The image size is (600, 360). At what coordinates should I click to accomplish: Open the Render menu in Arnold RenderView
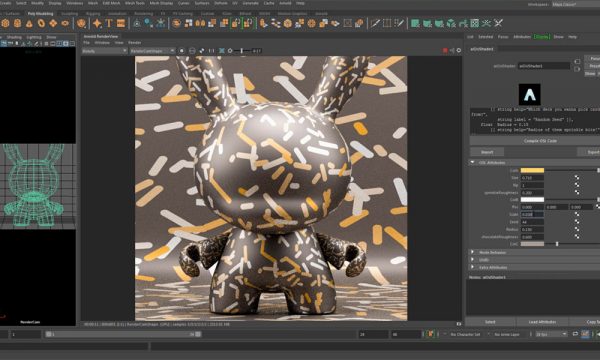click(135, 42)
